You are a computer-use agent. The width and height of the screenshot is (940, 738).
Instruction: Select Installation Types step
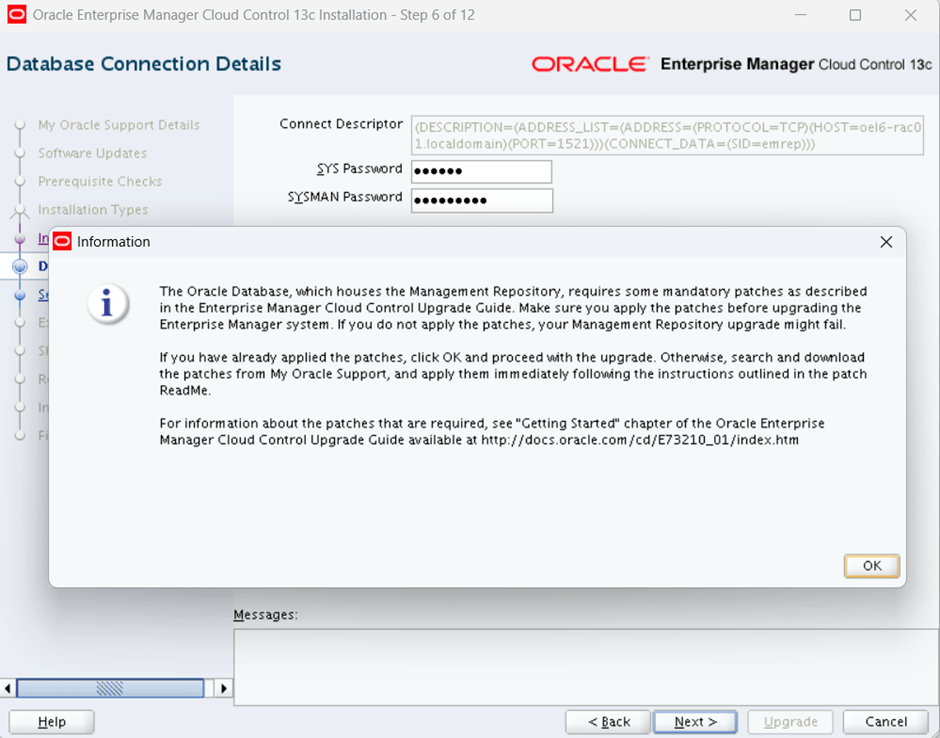pos(92,210)
